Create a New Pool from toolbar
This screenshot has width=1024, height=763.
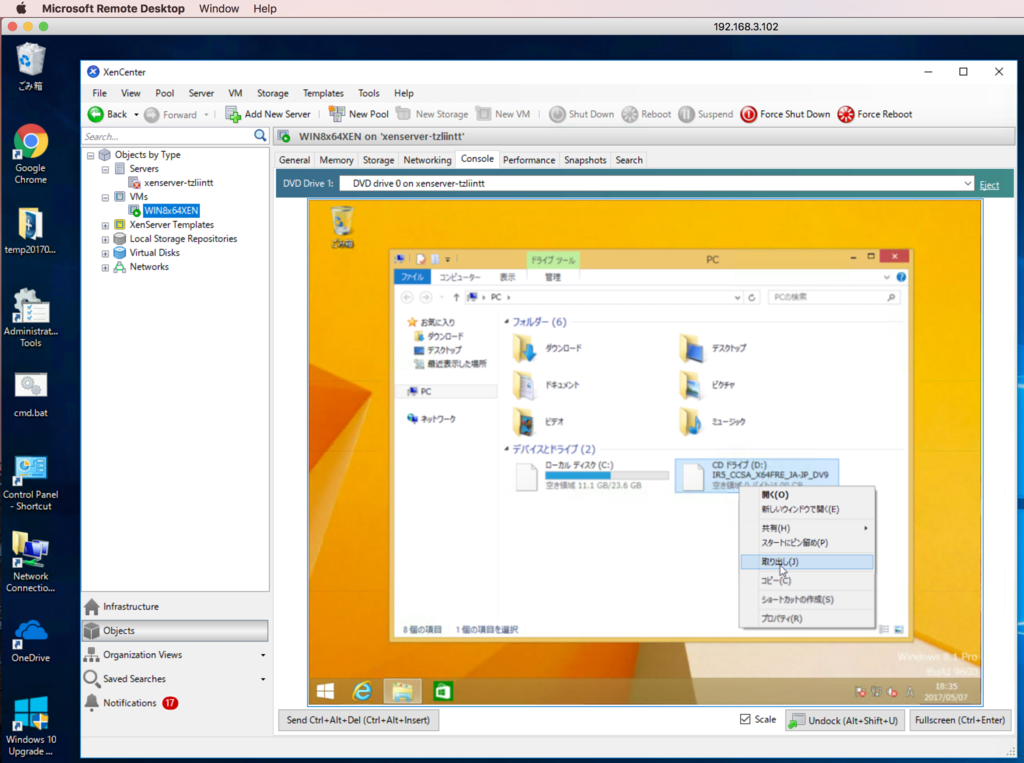(359, 114)
